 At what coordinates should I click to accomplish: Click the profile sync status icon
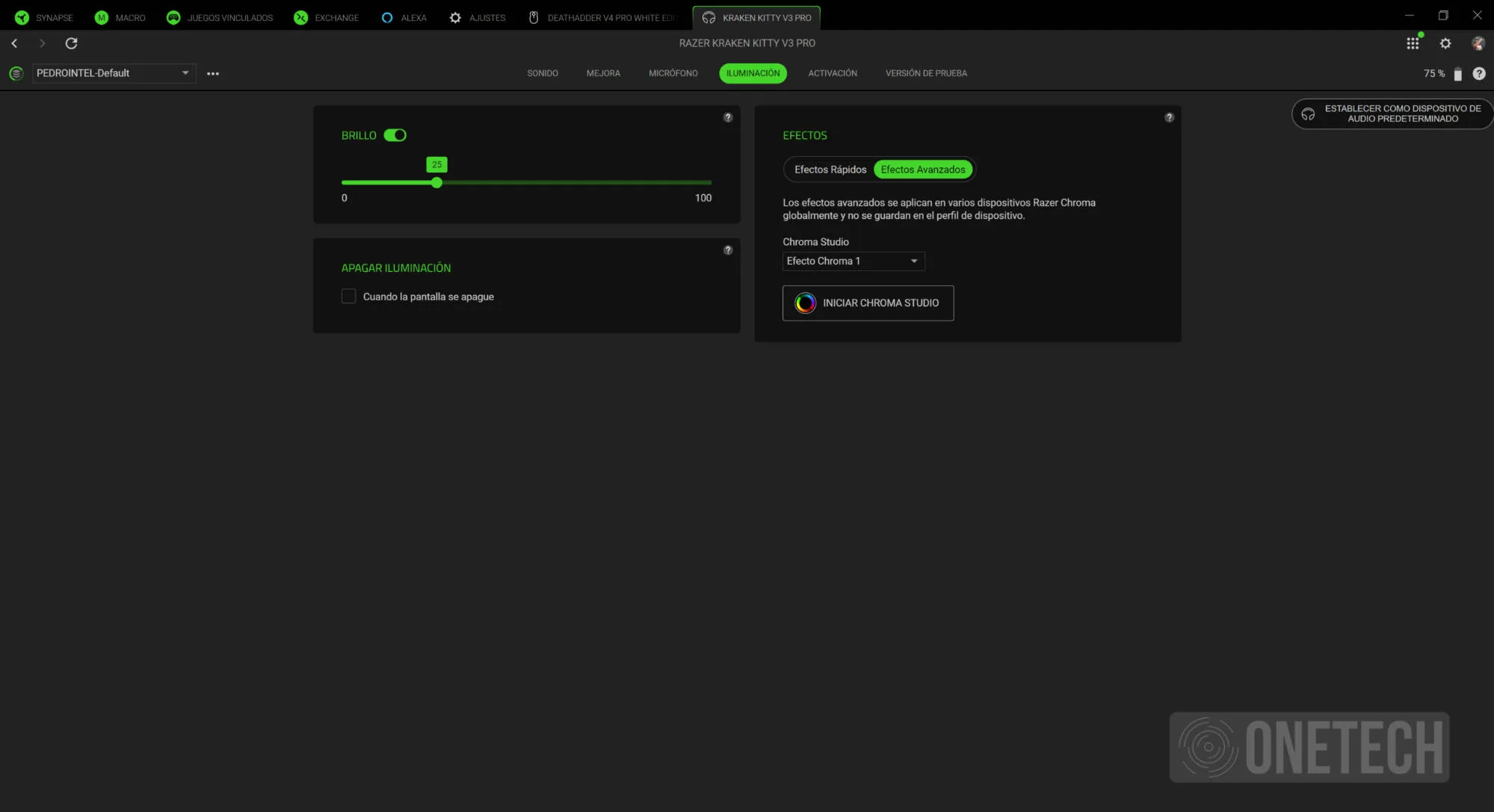click(16, 73)
